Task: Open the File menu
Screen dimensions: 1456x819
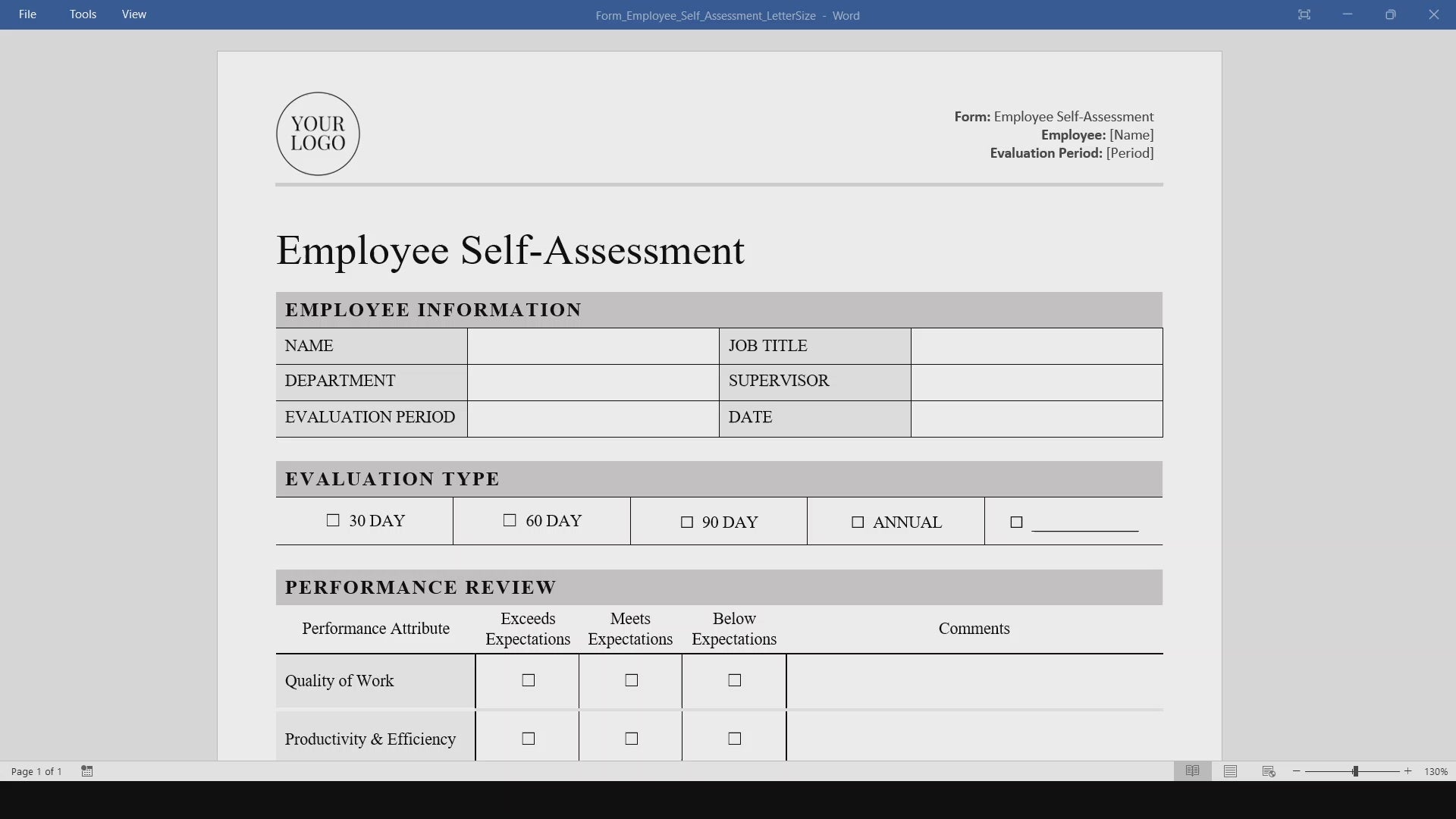Action: coord(27,14)
